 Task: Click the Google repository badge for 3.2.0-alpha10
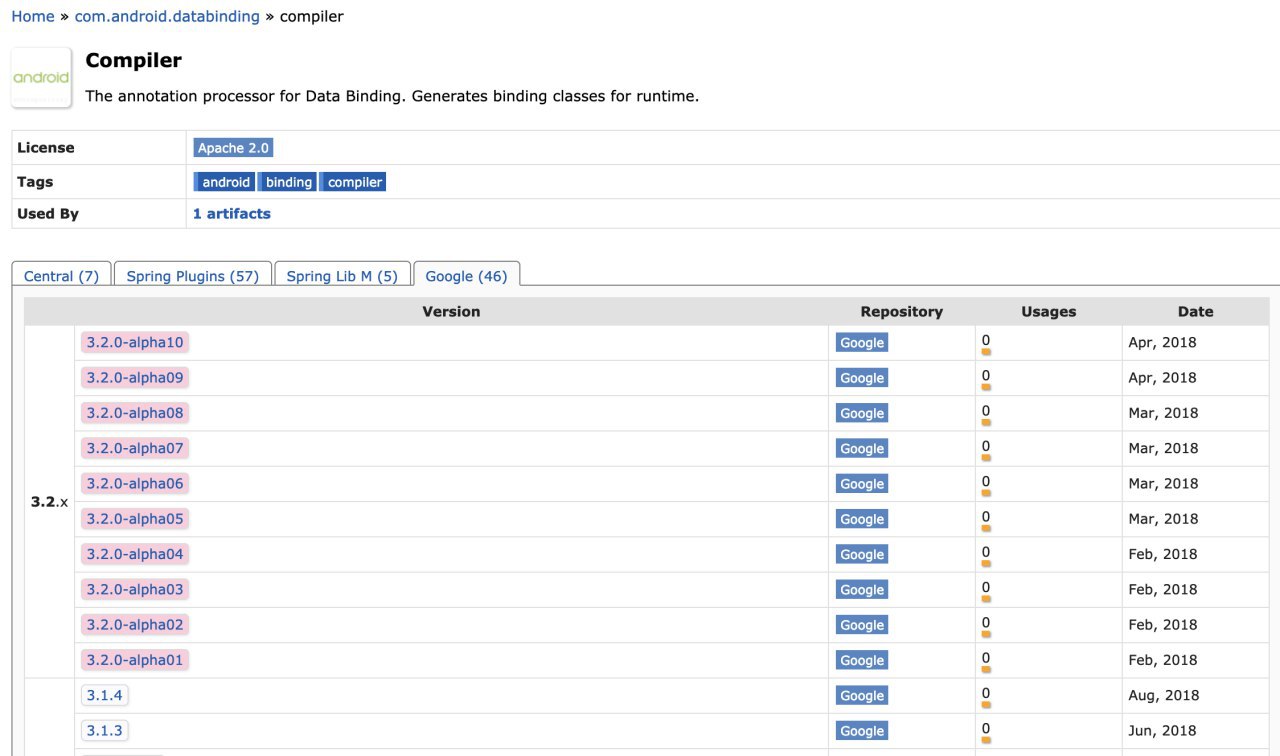pos(862,343)
